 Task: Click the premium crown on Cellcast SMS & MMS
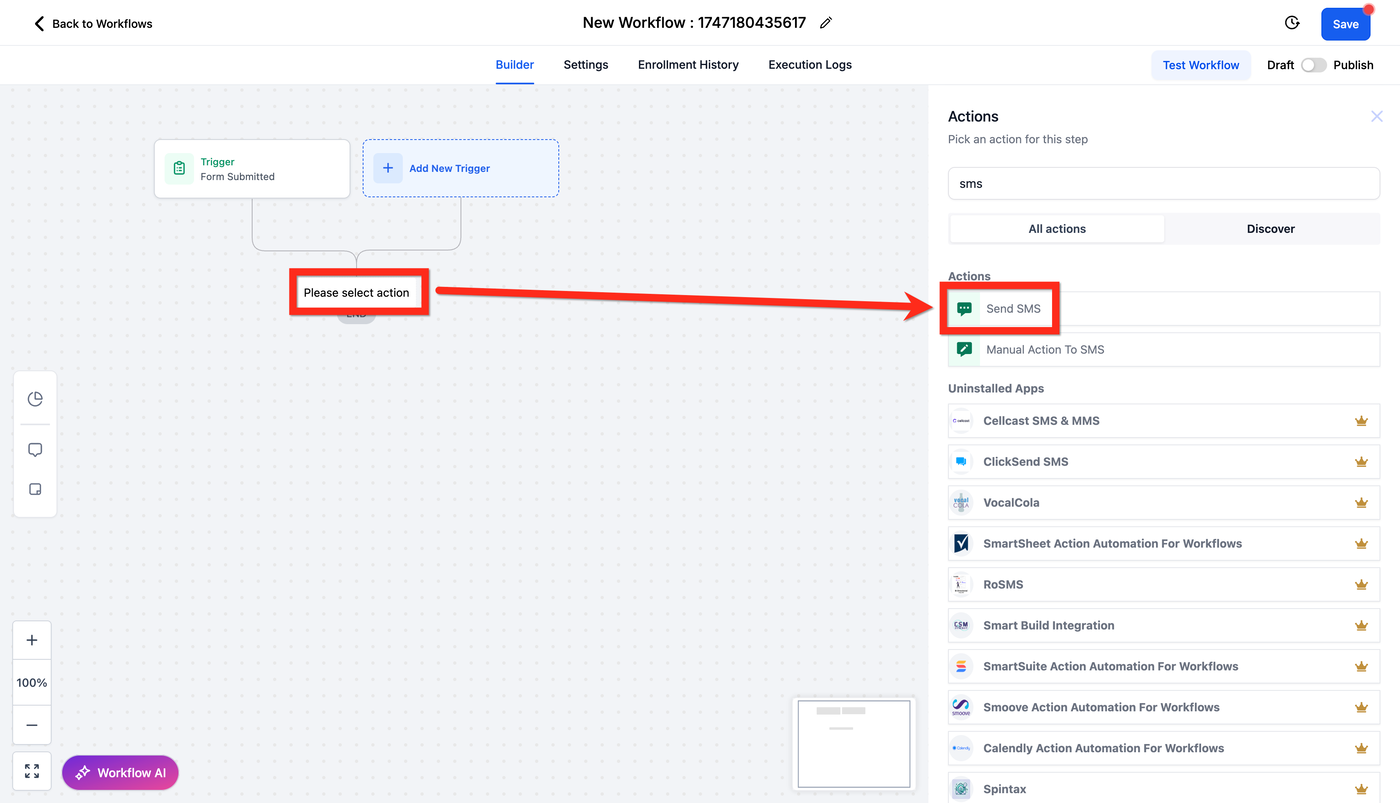(1361, 421)
